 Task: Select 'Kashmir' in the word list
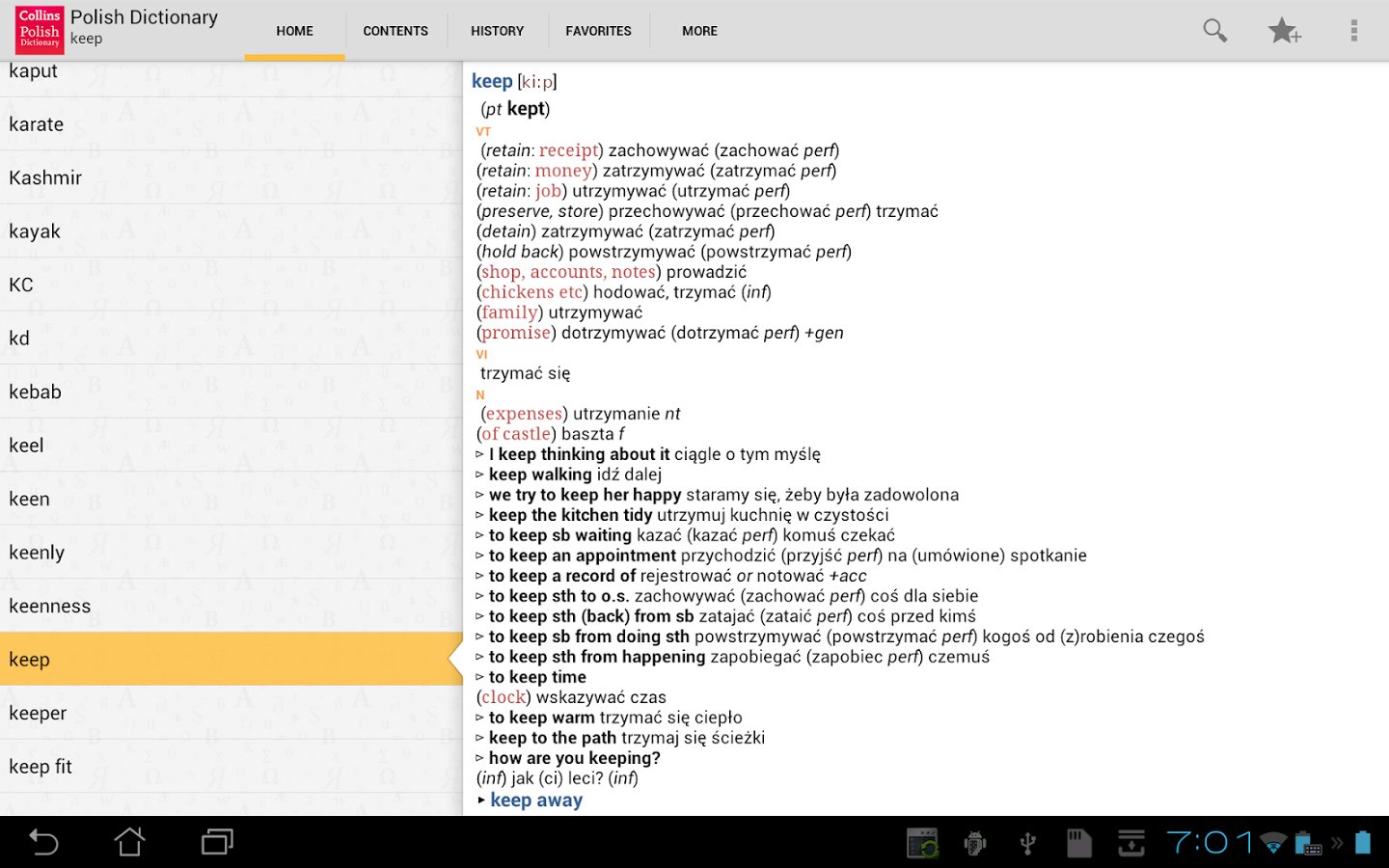point(231,177)
